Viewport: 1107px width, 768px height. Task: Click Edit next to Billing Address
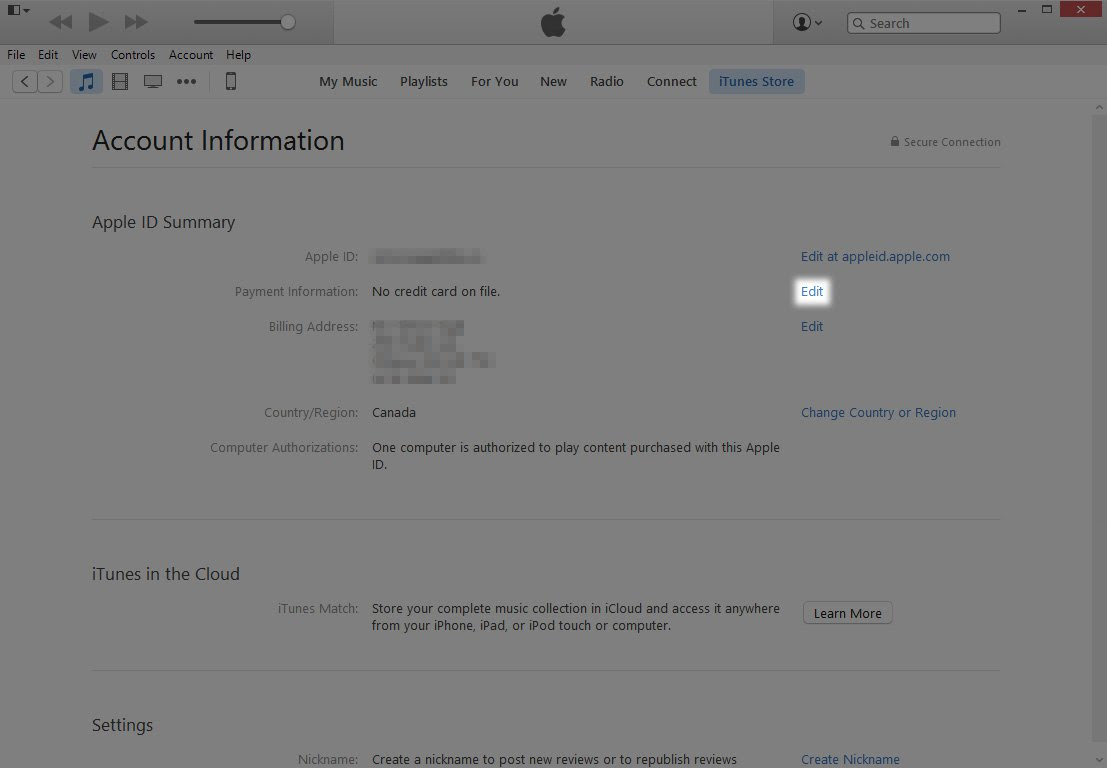click(812, 326)
